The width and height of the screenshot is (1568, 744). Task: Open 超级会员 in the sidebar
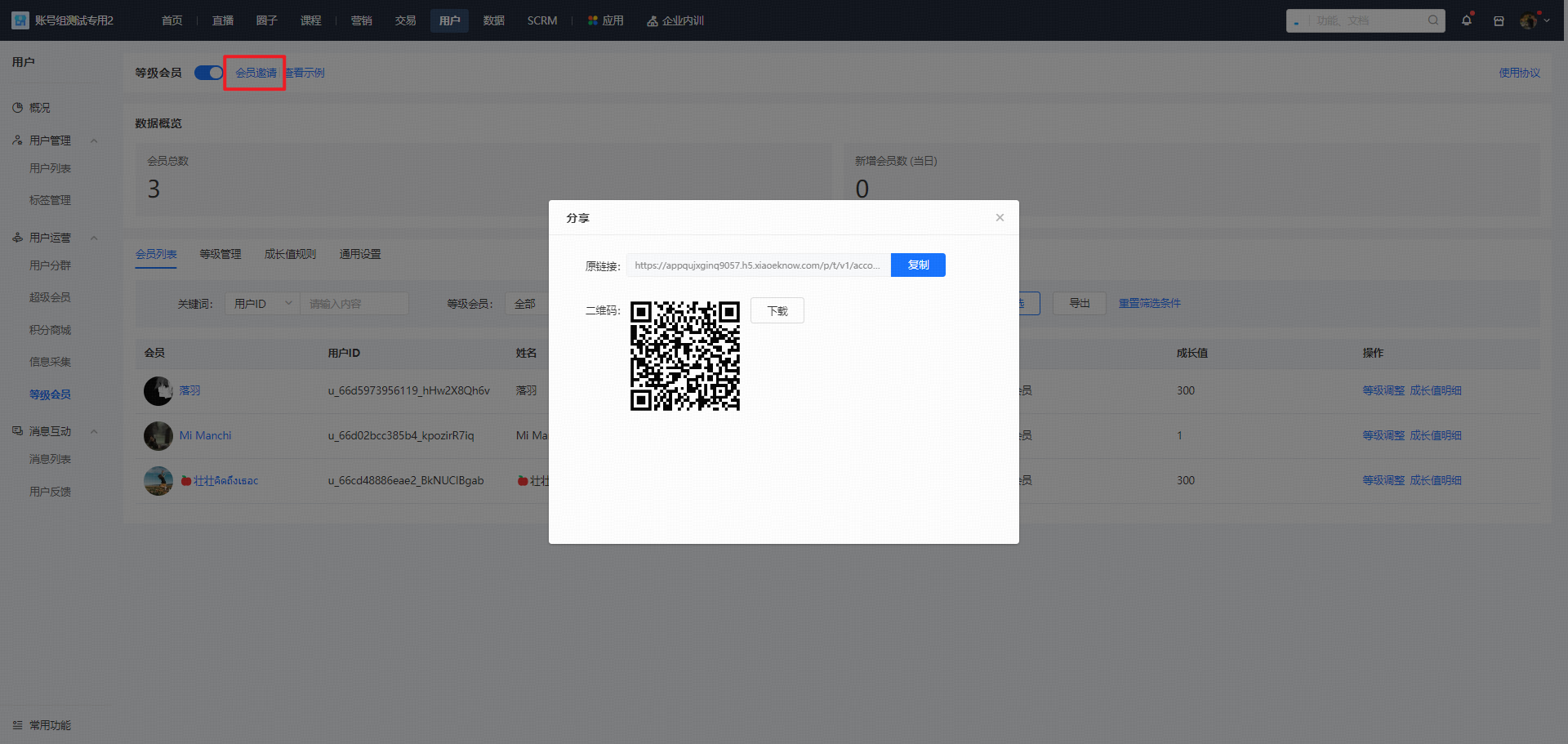click(x=51, y=297)
